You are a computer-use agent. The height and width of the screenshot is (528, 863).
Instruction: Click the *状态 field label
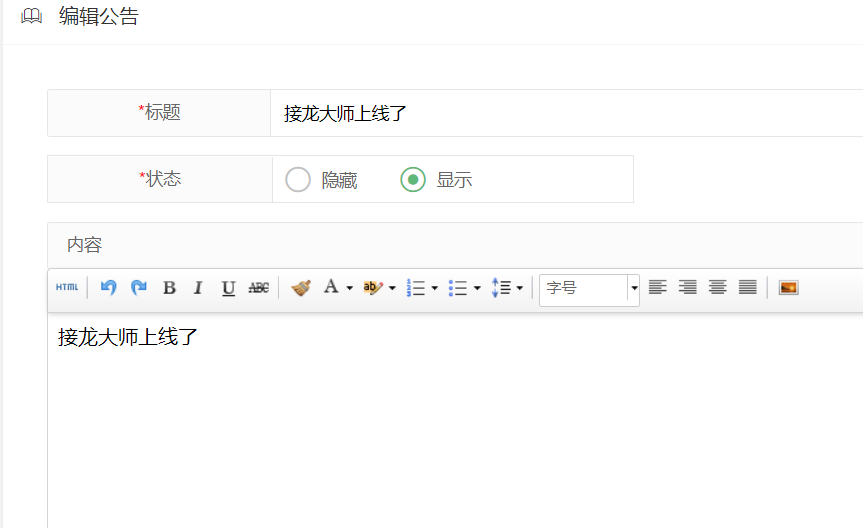pyautogui.click(x=160, y=179)
